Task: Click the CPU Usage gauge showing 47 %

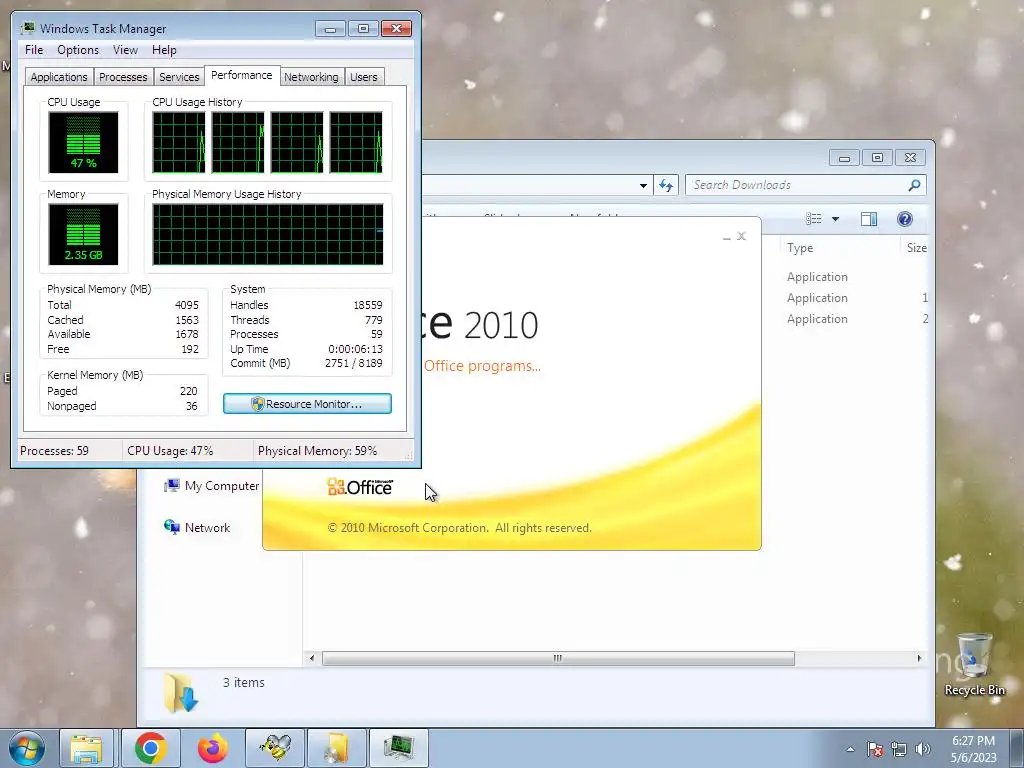Action: point(83,142)
